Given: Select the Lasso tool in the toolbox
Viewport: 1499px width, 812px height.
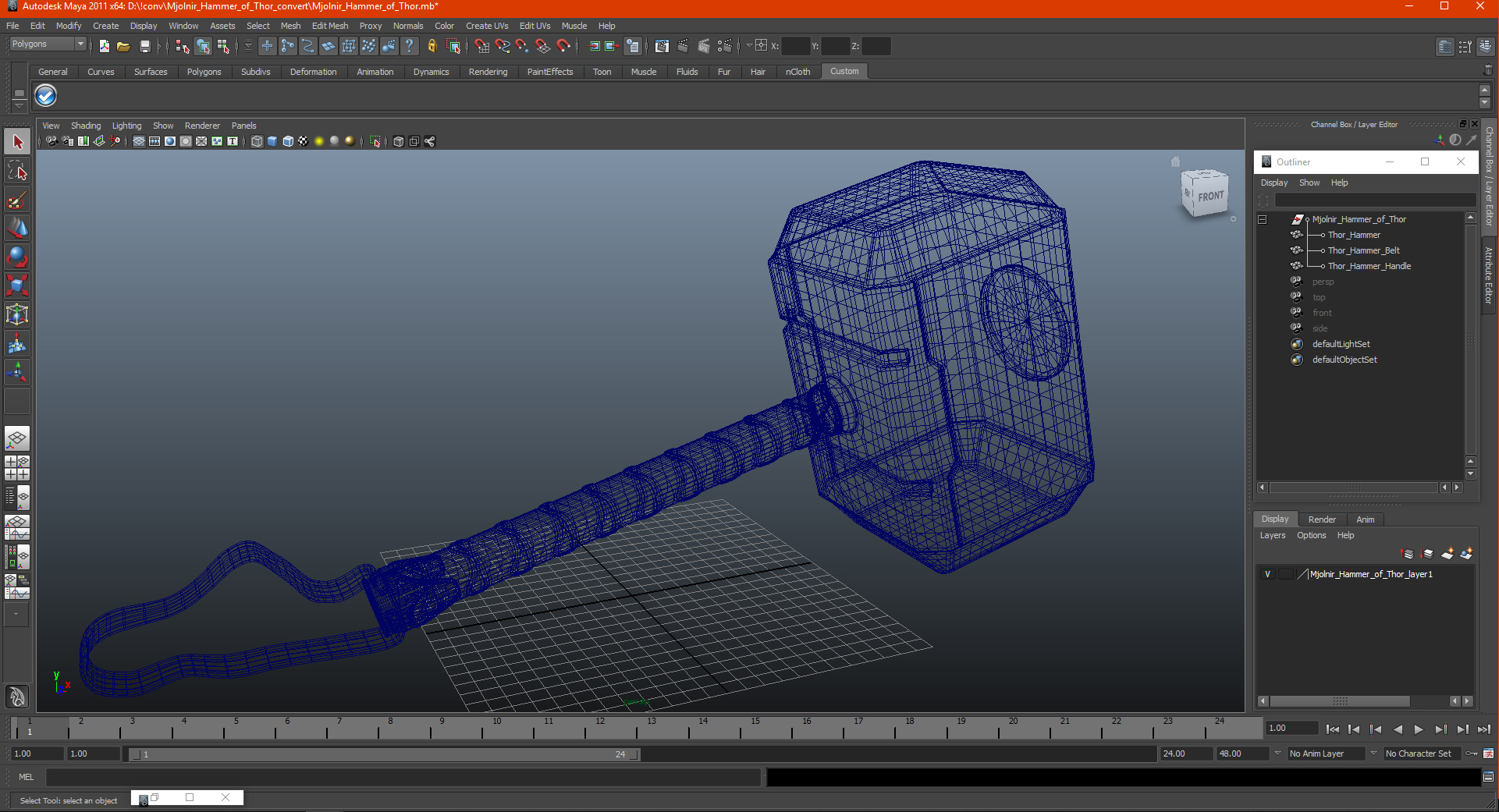Looking at the screenshot, I should (x=17, y=171).
